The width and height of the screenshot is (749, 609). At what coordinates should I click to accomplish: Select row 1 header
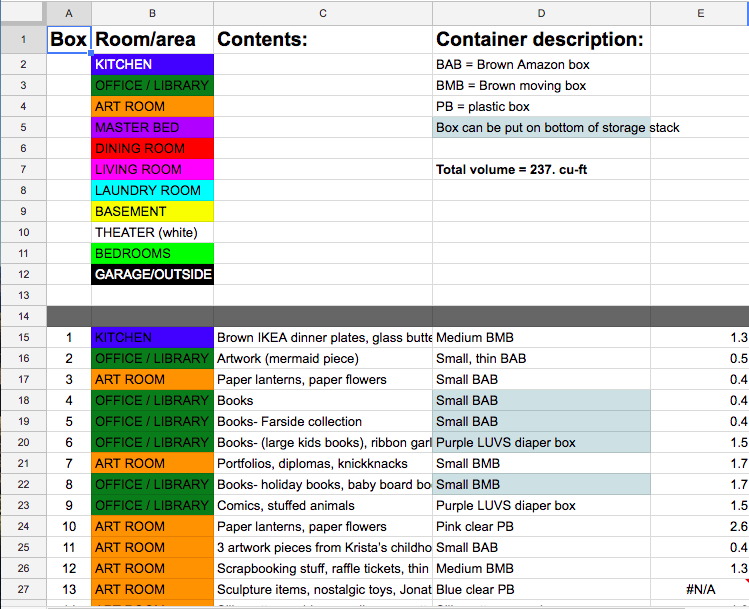[23, 39]
